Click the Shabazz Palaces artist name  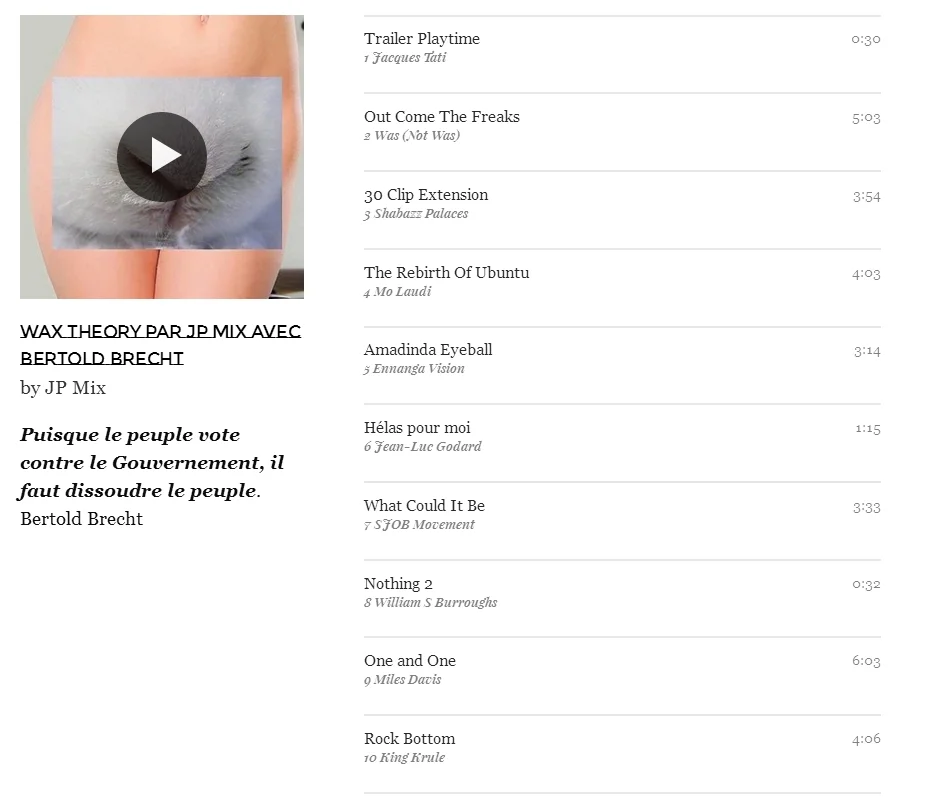click(x=421, y=214)
